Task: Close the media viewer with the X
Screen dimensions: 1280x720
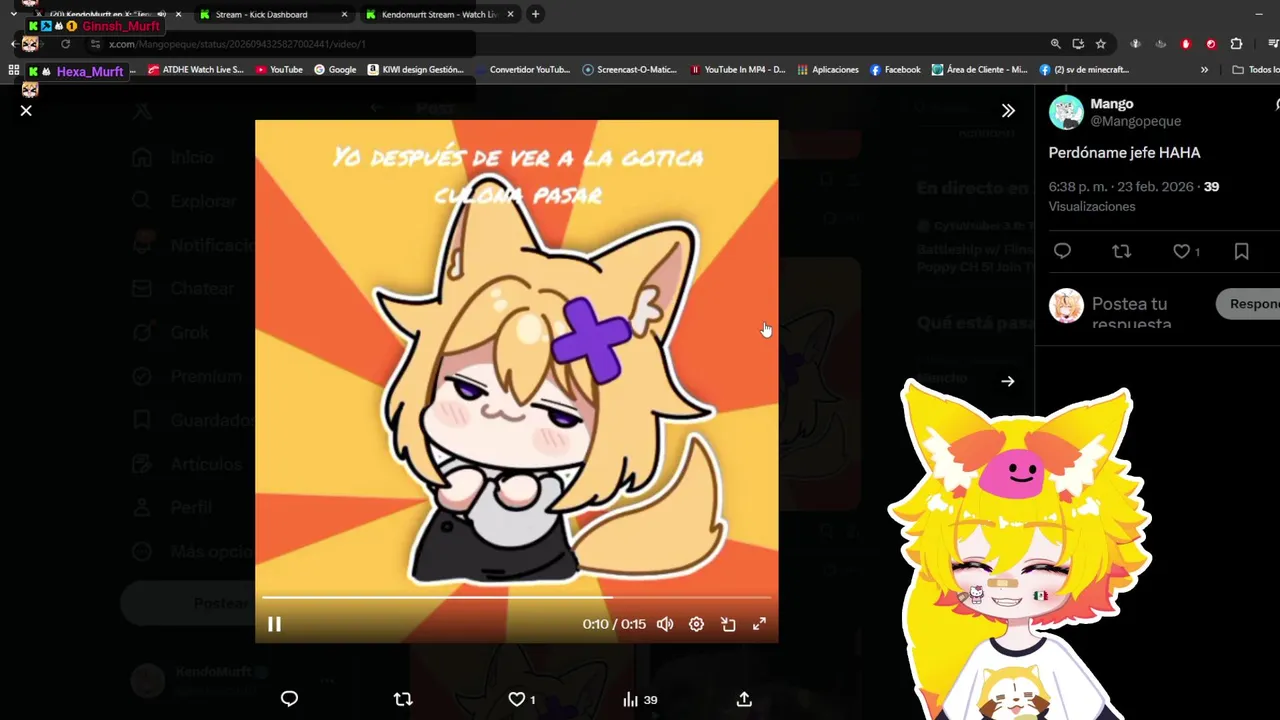Action: pos(26,110)
